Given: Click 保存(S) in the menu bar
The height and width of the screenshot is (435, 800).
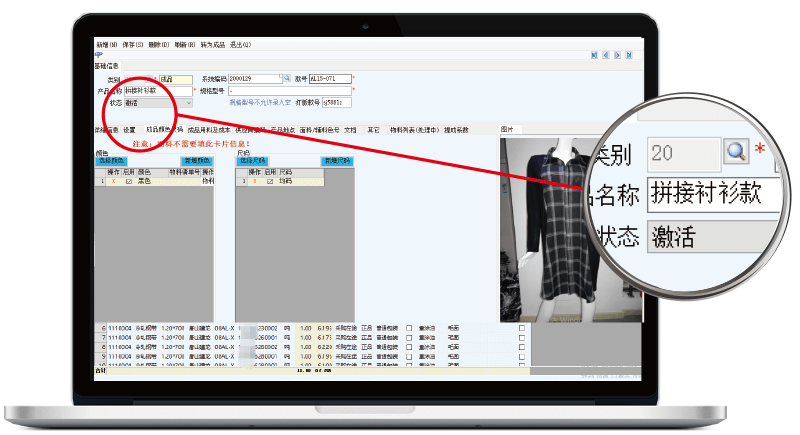Looking at the screenshot, I should point(133,45).
